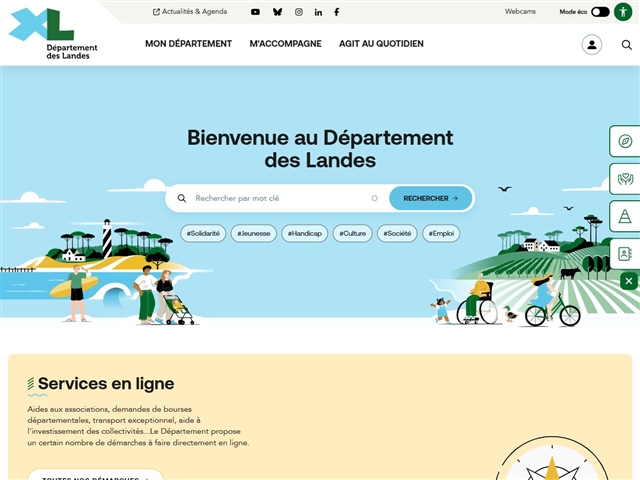Go to the Département des Landes logo
The width and height of the screenshot is (640, 480).
click(53, 34)
